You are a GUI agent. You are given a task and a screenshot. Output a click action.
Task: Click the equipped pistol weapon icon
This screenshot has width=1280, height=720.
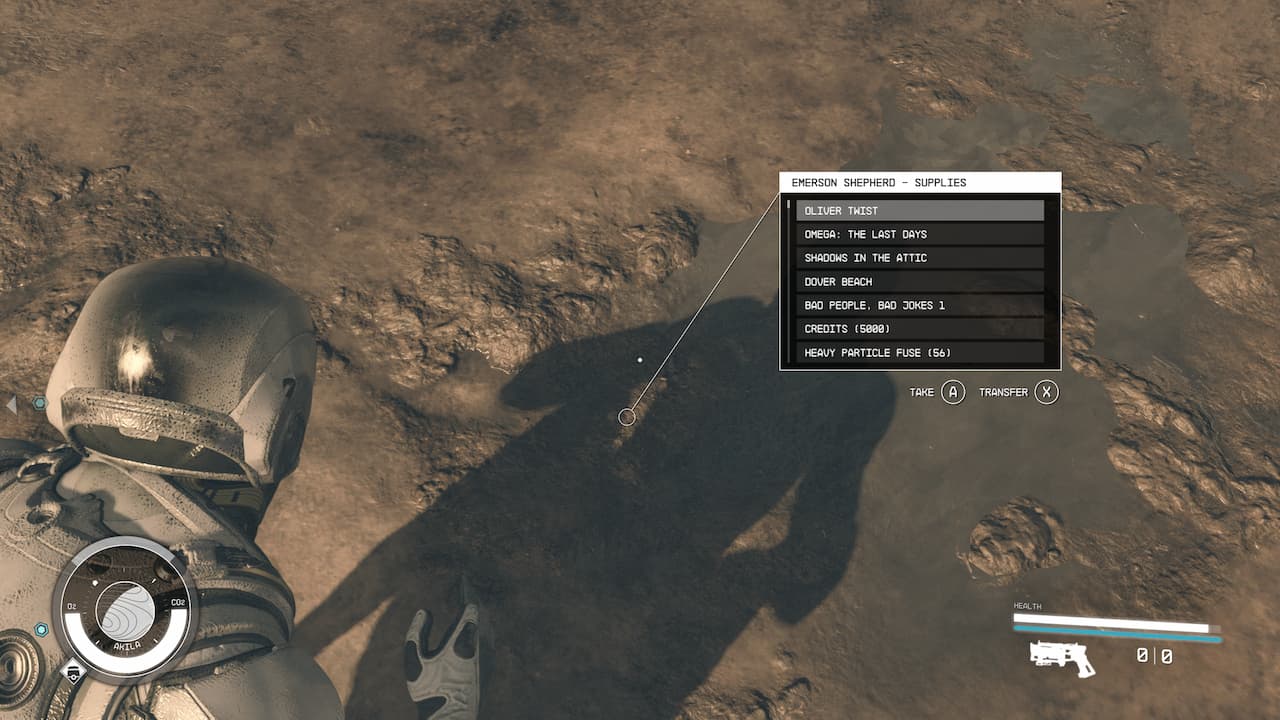click(x=1062, y=657)
